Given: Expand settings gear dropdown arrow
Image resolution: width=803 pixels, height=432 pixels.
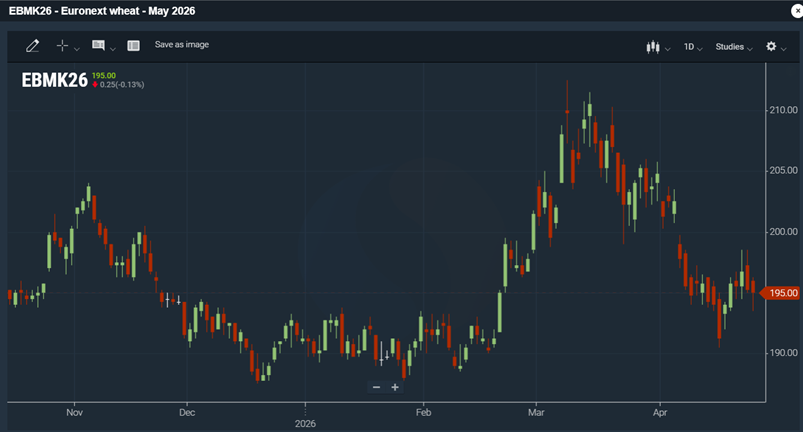Looking at the screenshot, I should [x=784, y=49].
